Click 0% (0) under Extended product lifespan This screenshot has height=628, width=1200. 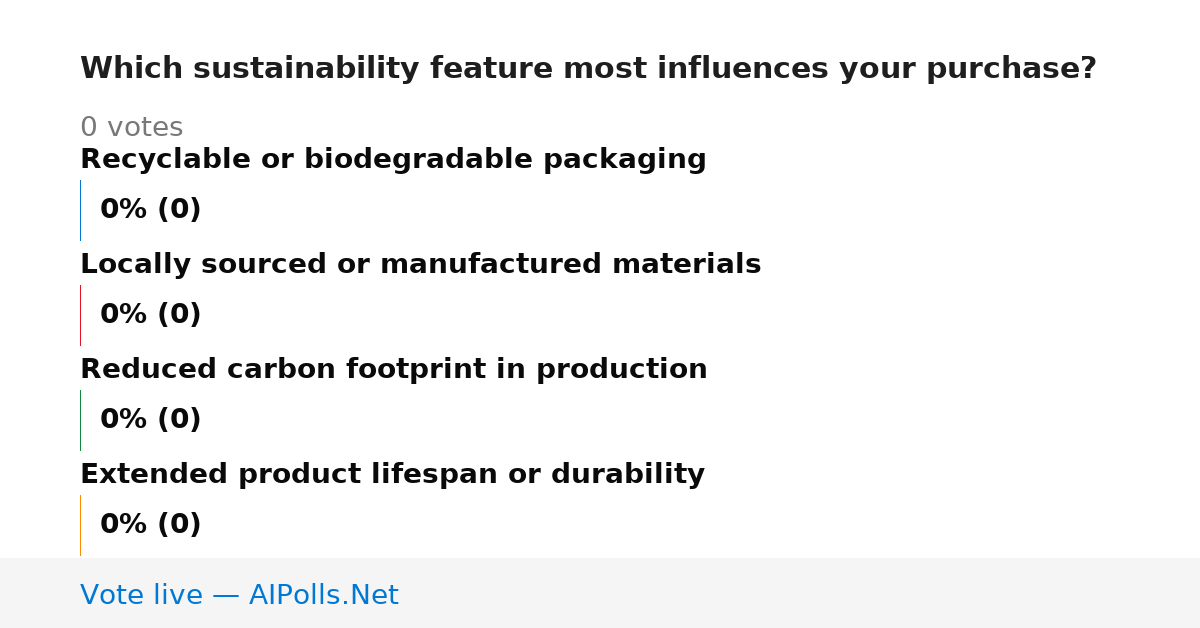click(150, 525)
